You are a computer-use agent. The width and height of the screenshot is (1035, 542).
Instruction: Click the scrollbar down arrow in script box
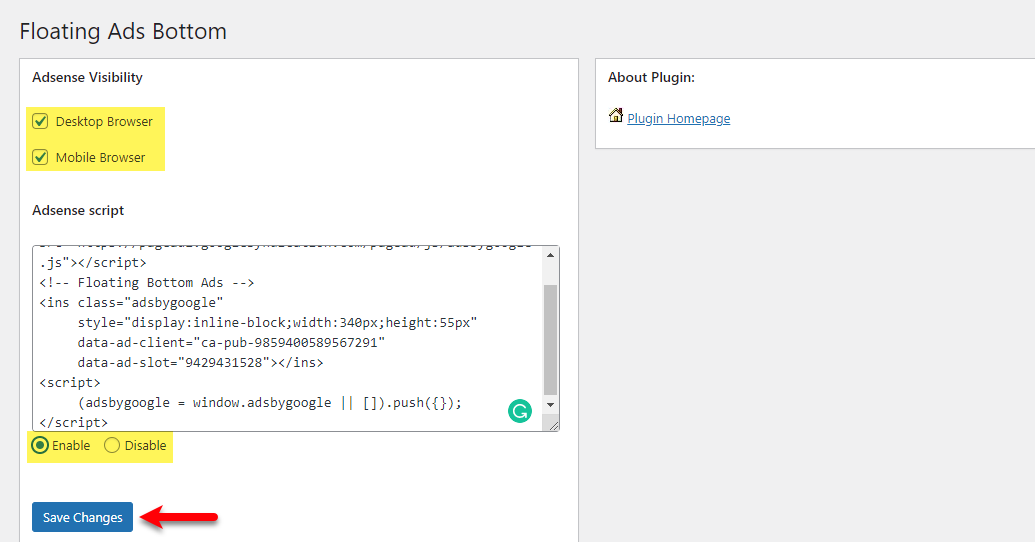551,405
